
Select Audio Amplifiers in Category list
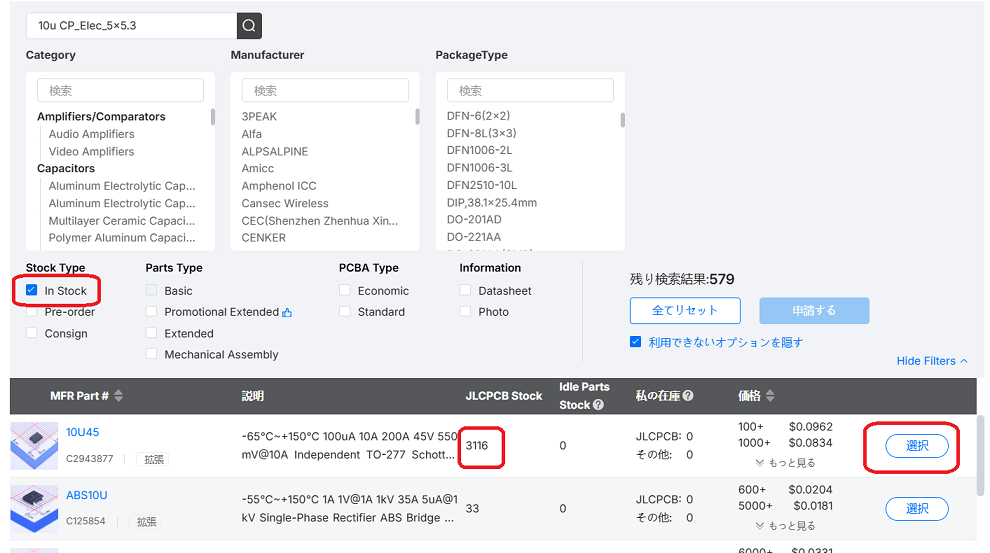[x=91, y=134]
